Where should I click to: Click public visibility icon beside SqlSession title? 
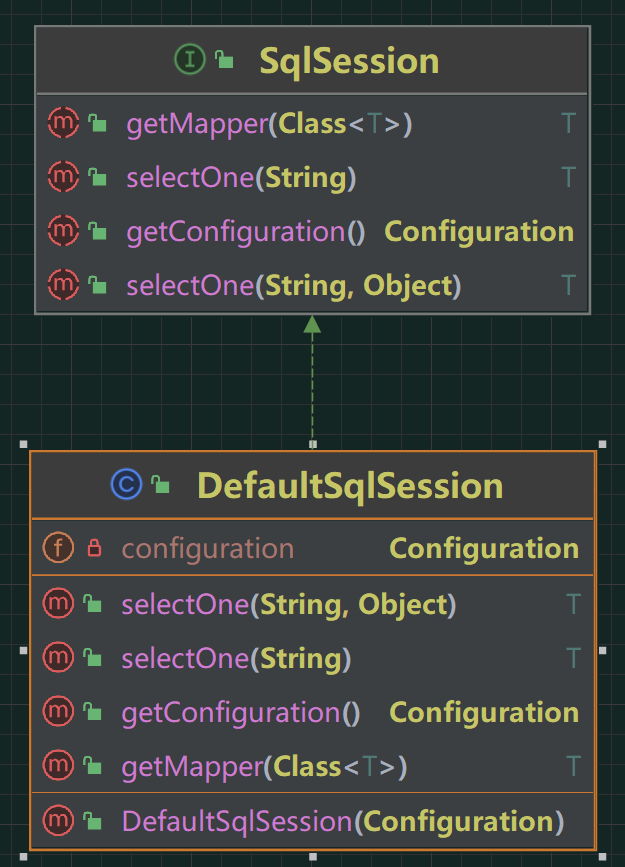[224, 59]
